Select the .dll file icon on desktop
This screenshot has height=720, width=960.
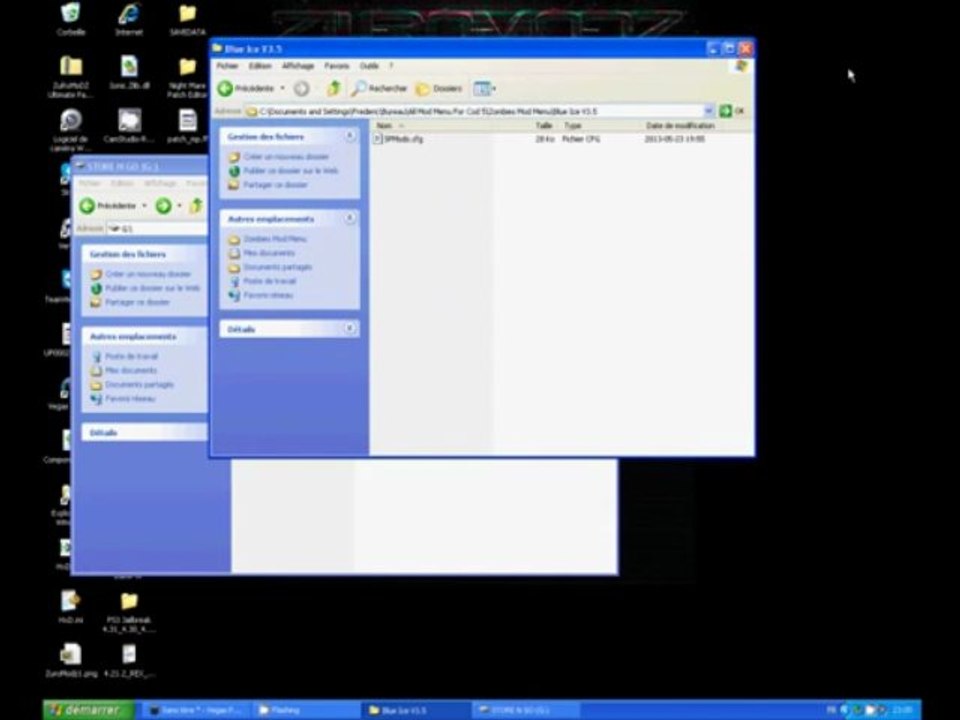coord(129,72)
